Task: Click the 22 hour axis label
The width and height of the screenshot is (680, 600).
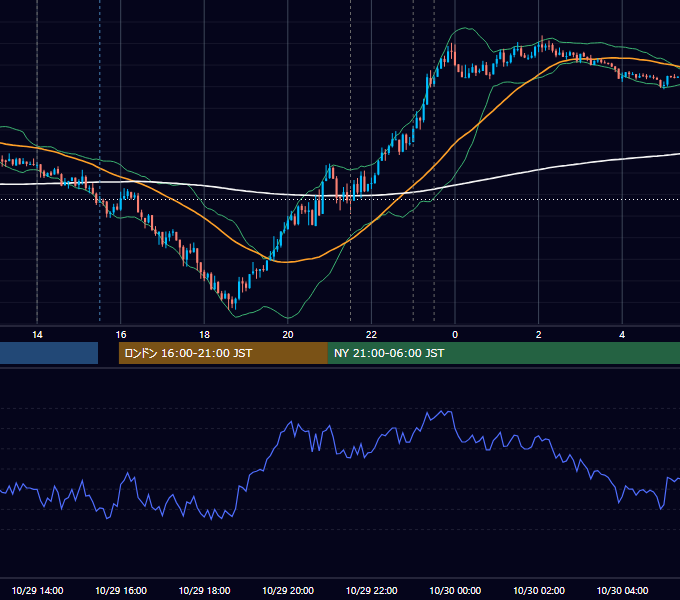Action: [x=371, y=335]
